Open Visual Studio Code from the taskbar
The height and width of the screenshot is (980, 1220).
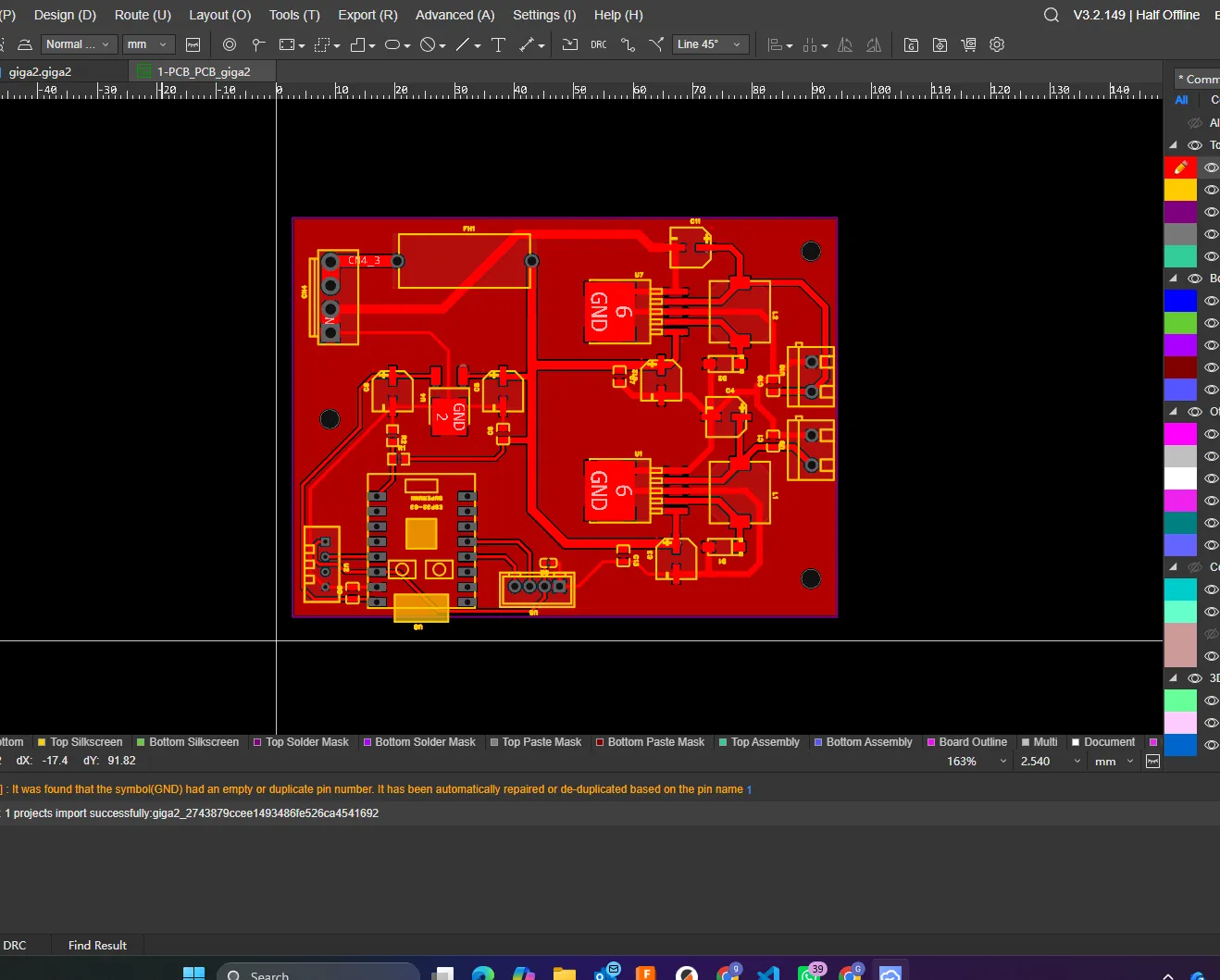tap(768, 974)
